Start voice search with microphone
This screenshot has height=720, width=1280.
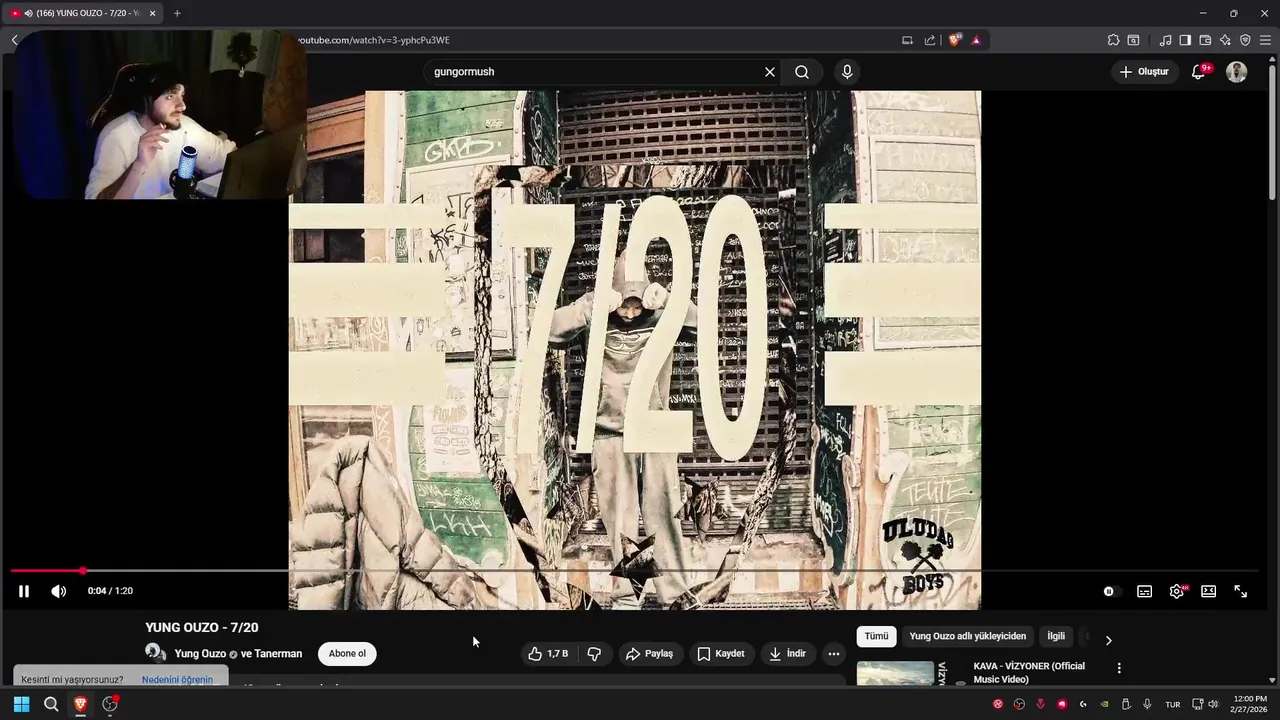click(847, 72)
